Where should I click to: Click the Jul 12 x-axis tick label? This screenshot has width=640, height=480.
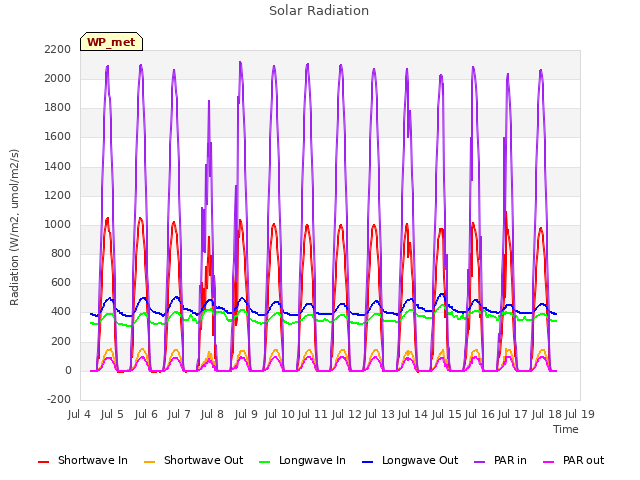[x=346, y=414]
